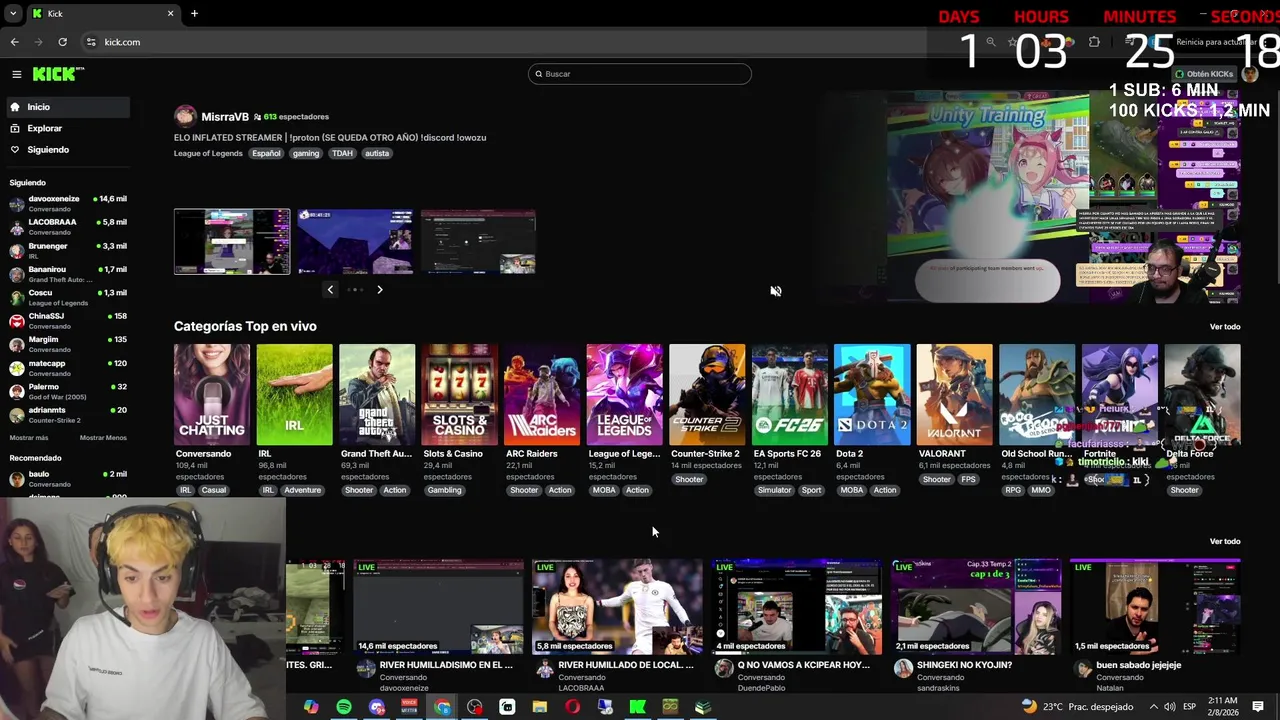1280x720 pixels.
Task: Open the Siguiendo sidebar item
Action: 66,149
